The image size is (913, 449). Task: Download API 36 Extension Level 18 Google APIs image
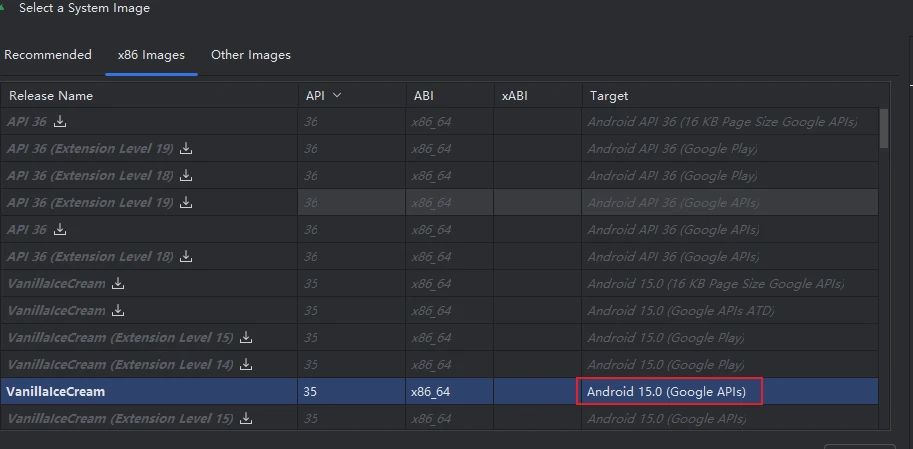click(186, 257)
